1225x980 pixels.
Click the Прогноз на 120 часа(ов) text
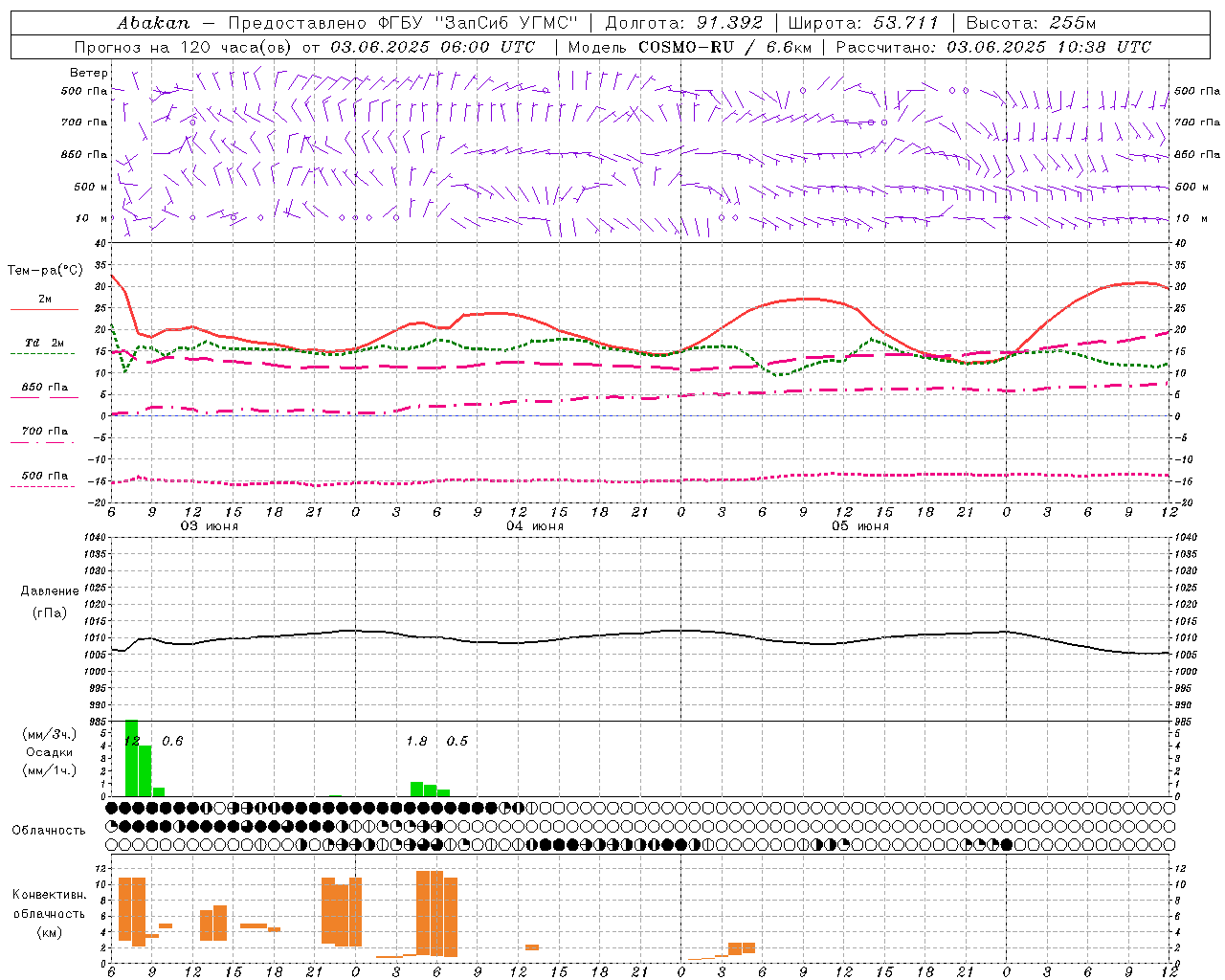coord(182,47)
